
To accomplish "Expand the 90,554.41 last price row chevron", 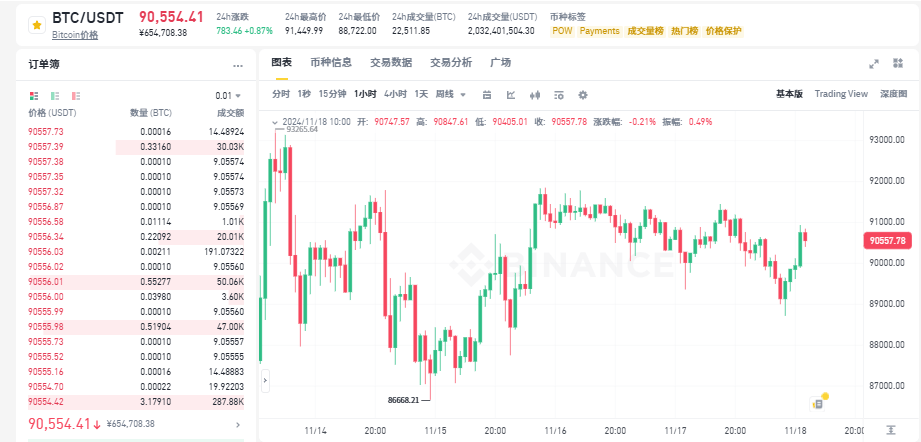I will tap(237, 424).
